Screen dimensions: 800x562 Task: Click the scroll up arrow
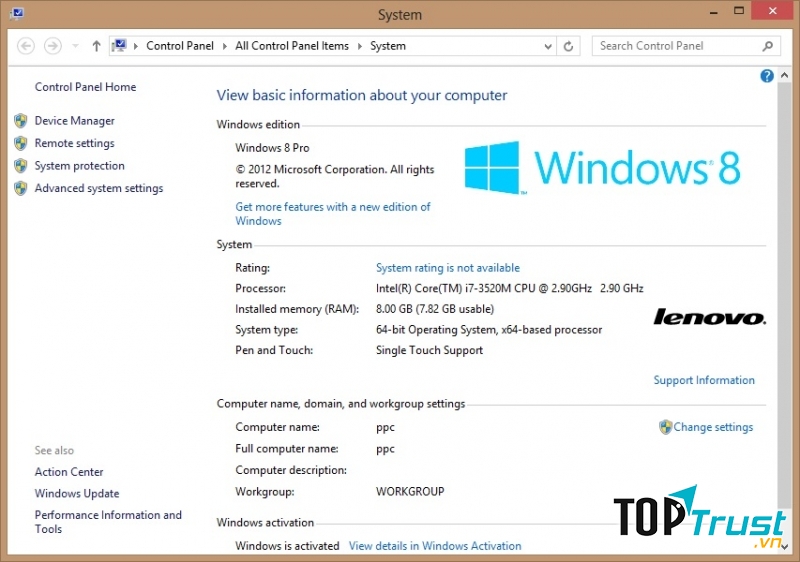coord(785,75)
